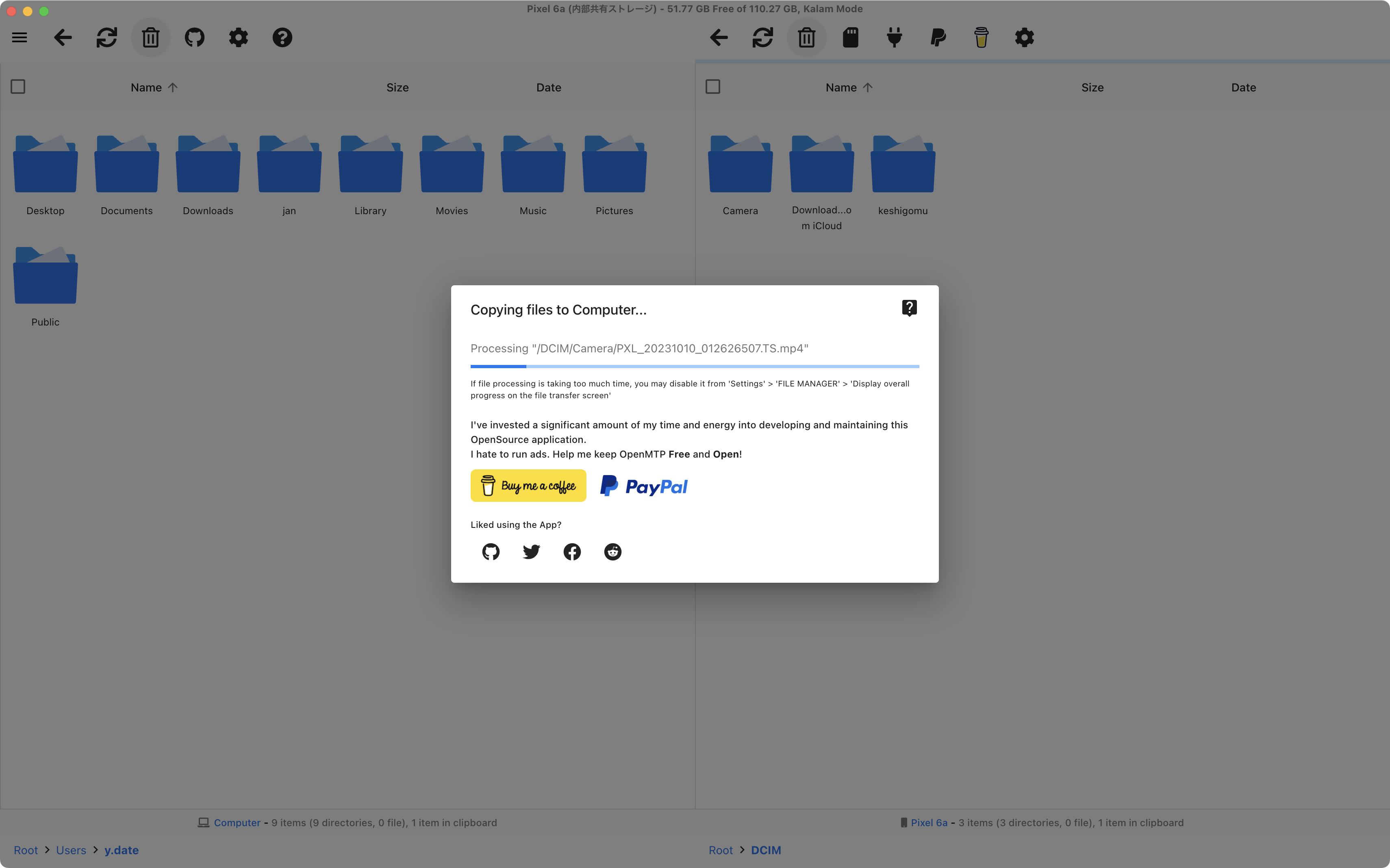Click the PayPal donate button in dialog
The height and width of the screenshot is (868, 1390).
[x=644, y=486]
